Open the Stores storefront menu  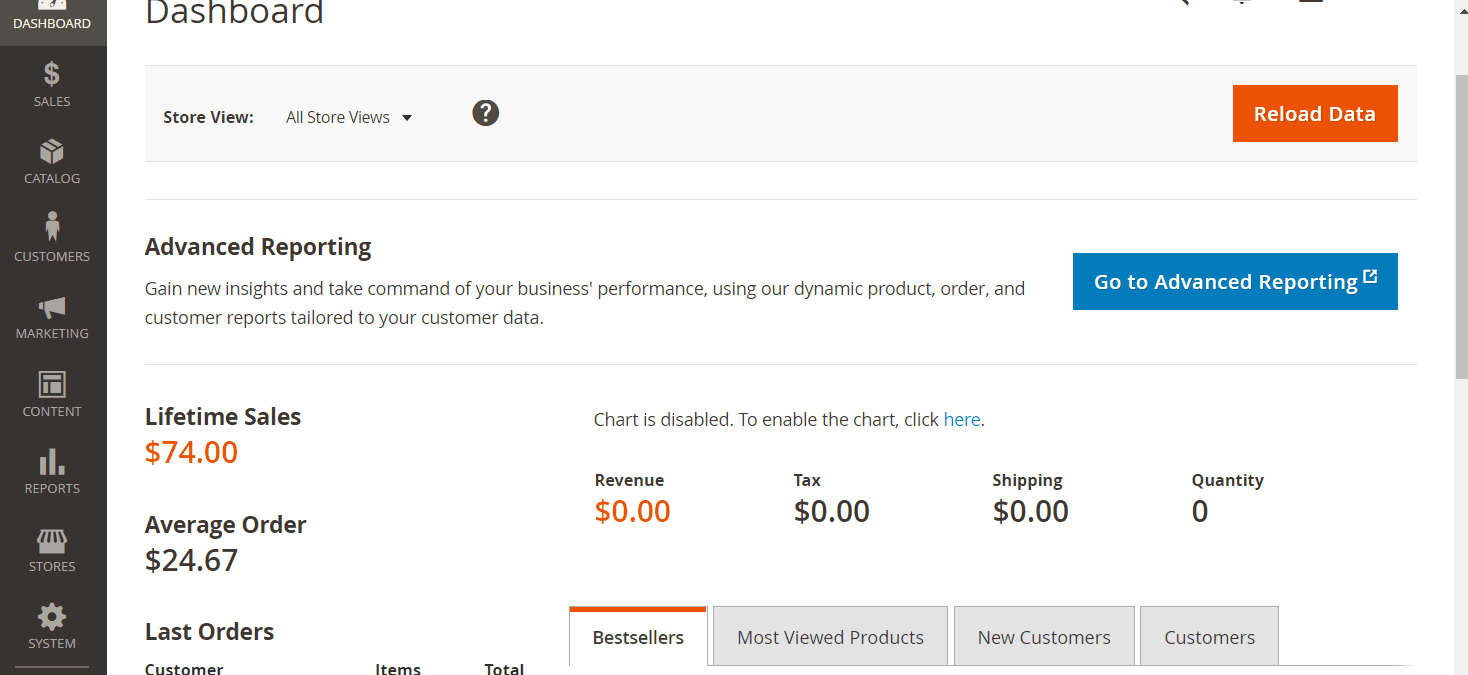click(52, 549)
